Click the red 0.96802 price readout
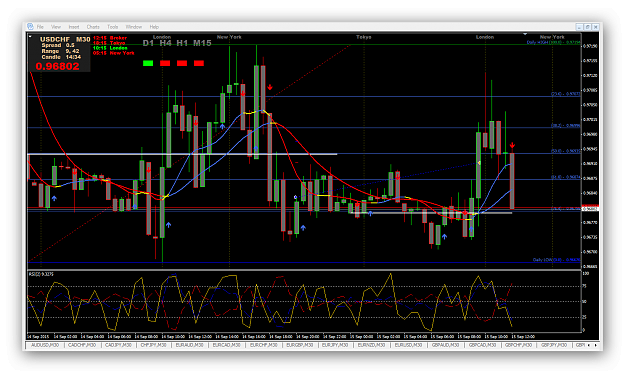 (57, 66)
